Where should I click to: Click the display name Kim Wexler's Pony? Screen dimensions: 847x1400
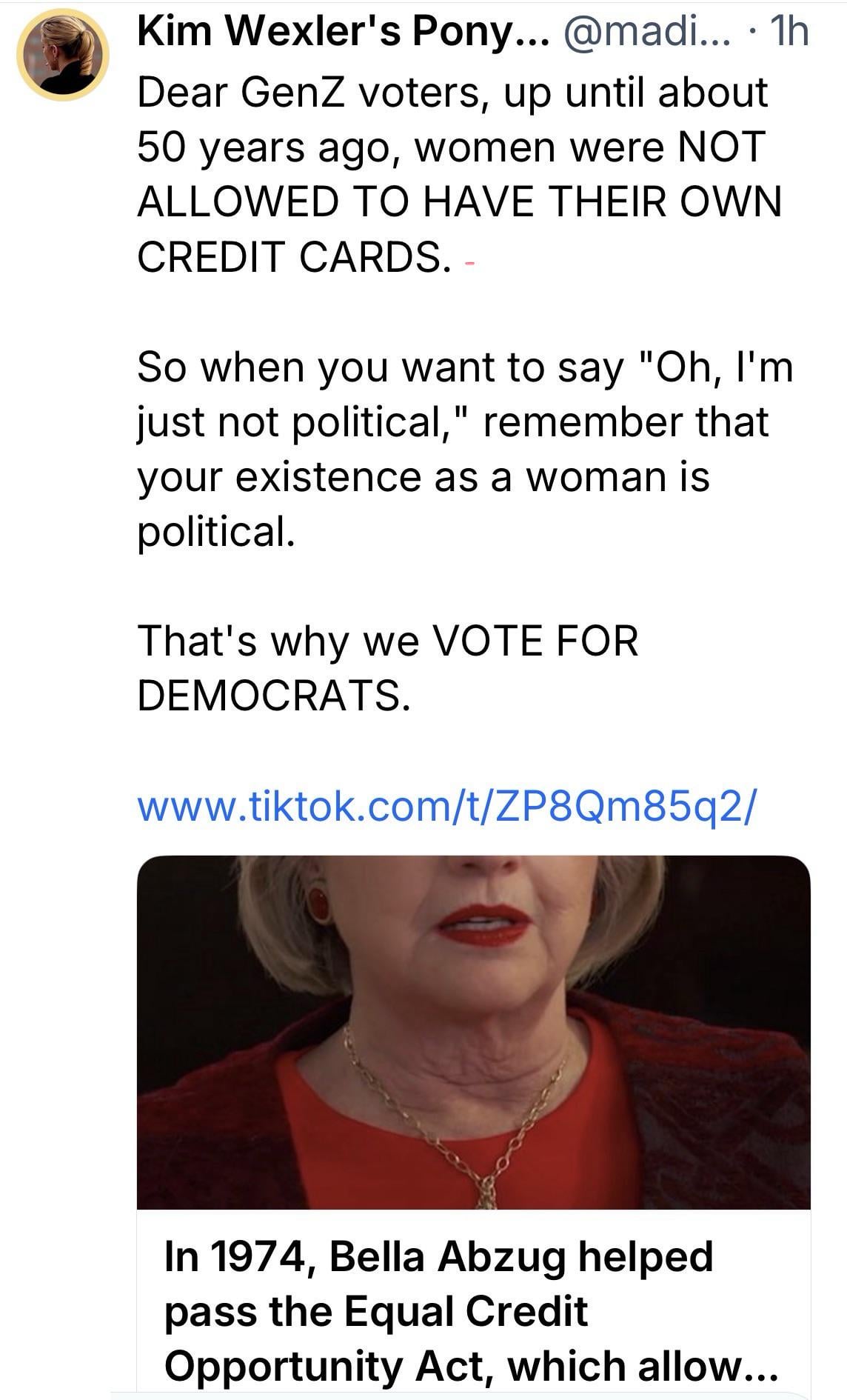[326, 33]
